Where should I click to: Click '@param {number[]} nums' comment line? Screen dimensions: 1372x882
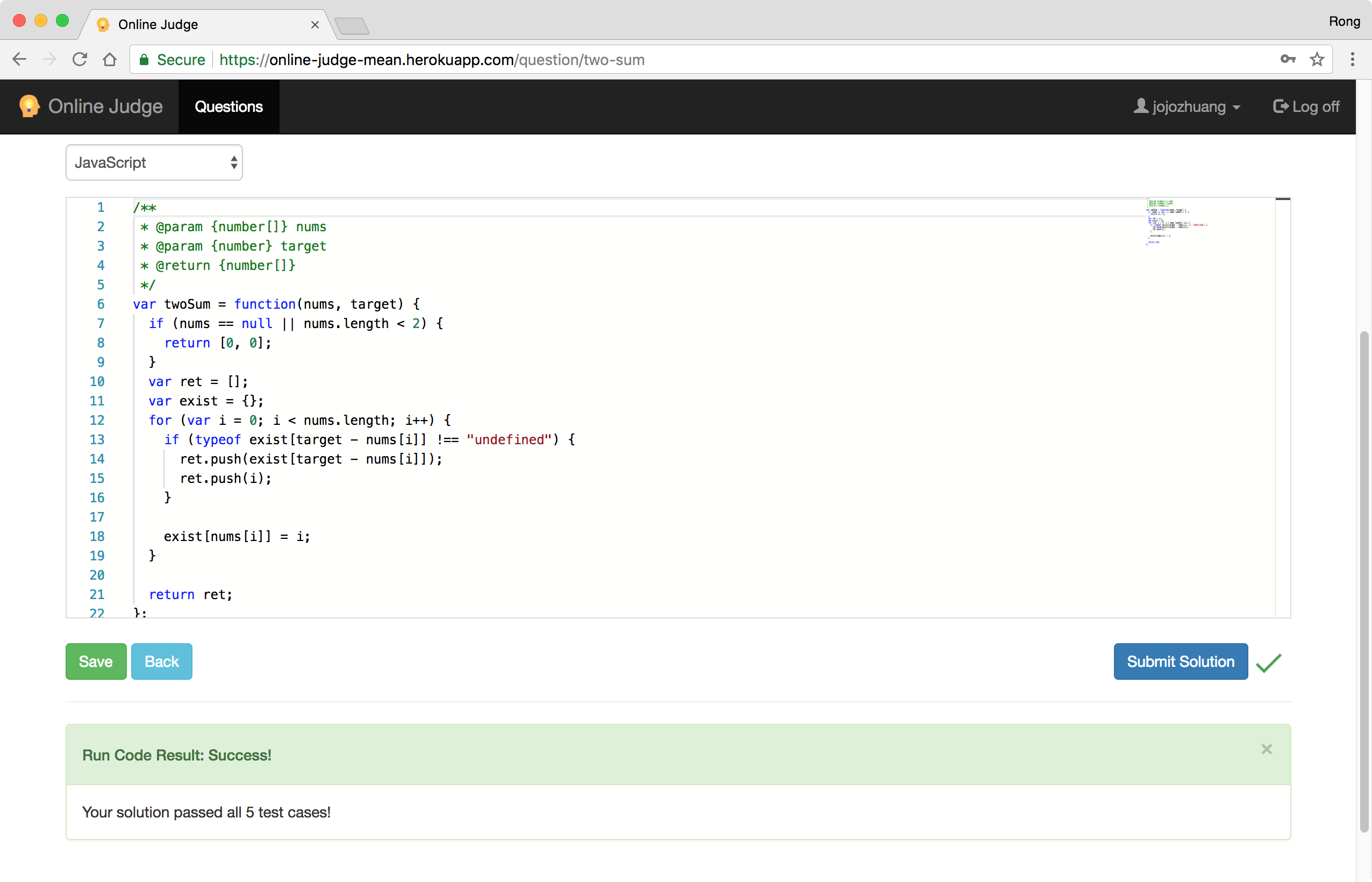[233, 227]
